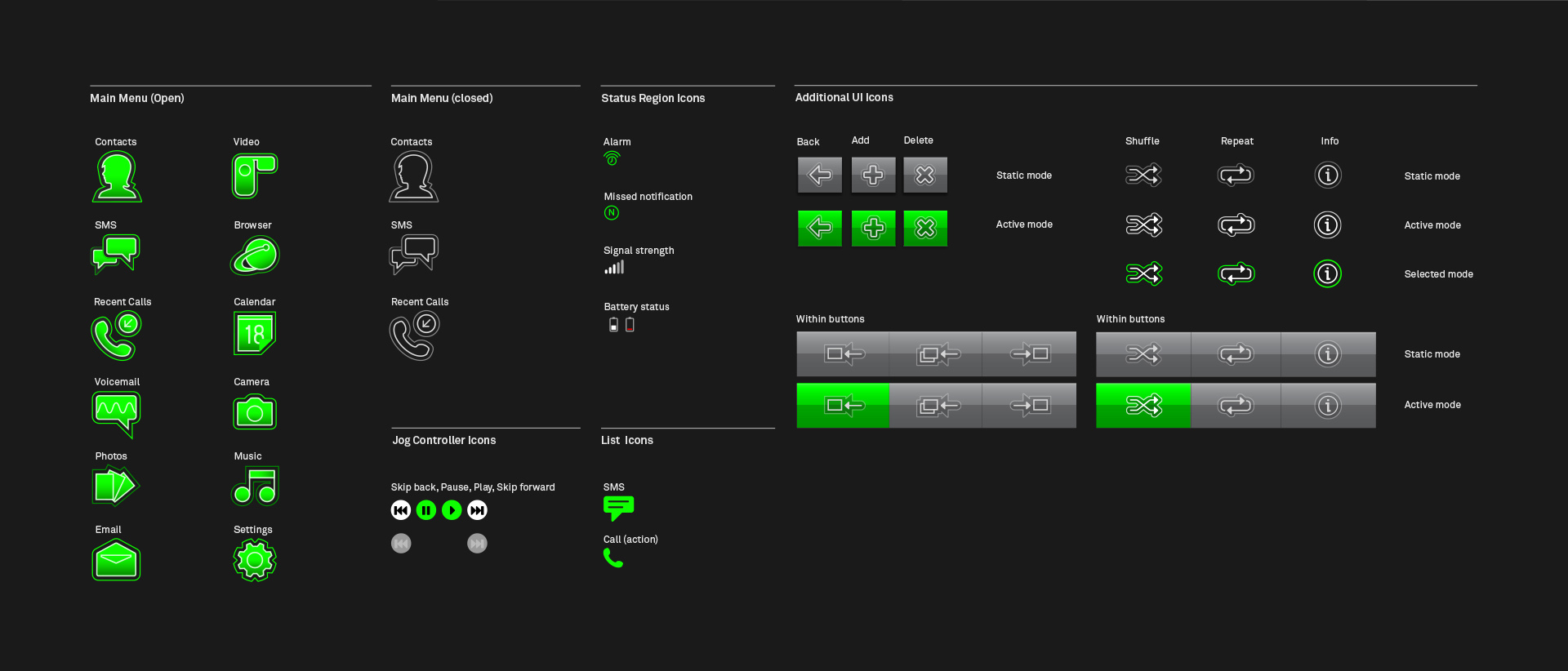Click the outlined Contacts icon in Main Menu (closed)
The height and width of the screenshot is (671, 1568).
(413, 177)
